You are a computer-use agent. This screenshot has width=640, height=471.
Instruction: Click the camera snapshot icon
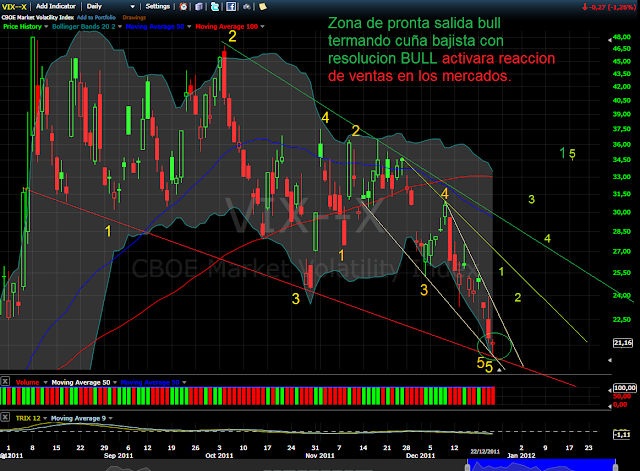[x=247, y=7]
